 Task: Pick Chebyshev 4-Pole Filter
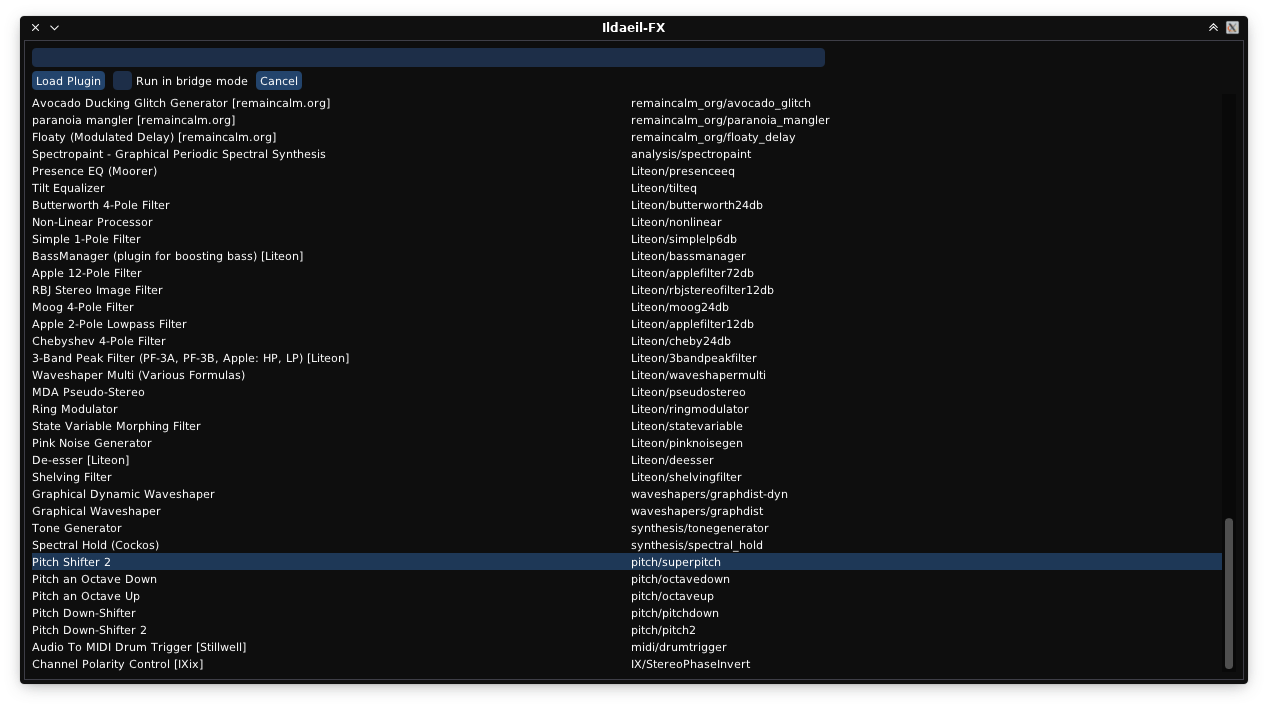click(99, 341)
